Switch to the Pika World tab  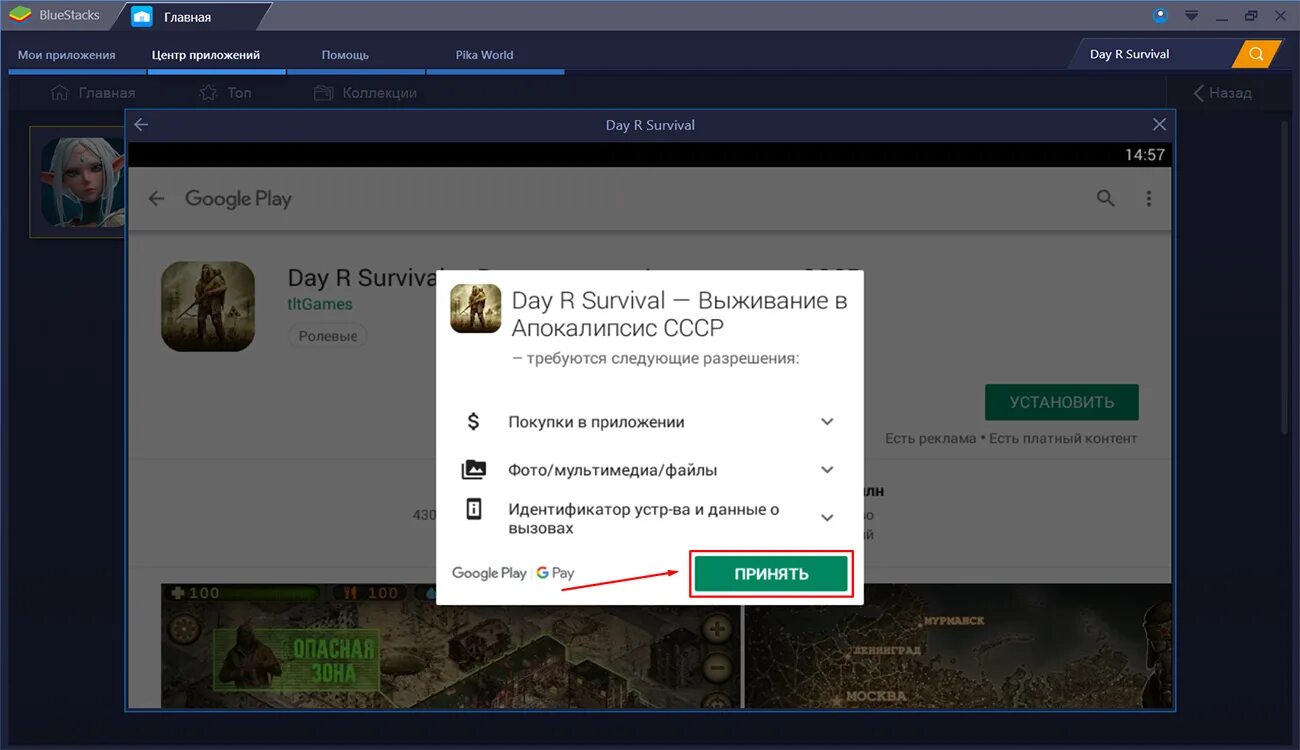pyautogui.click(x=485, y=55)
